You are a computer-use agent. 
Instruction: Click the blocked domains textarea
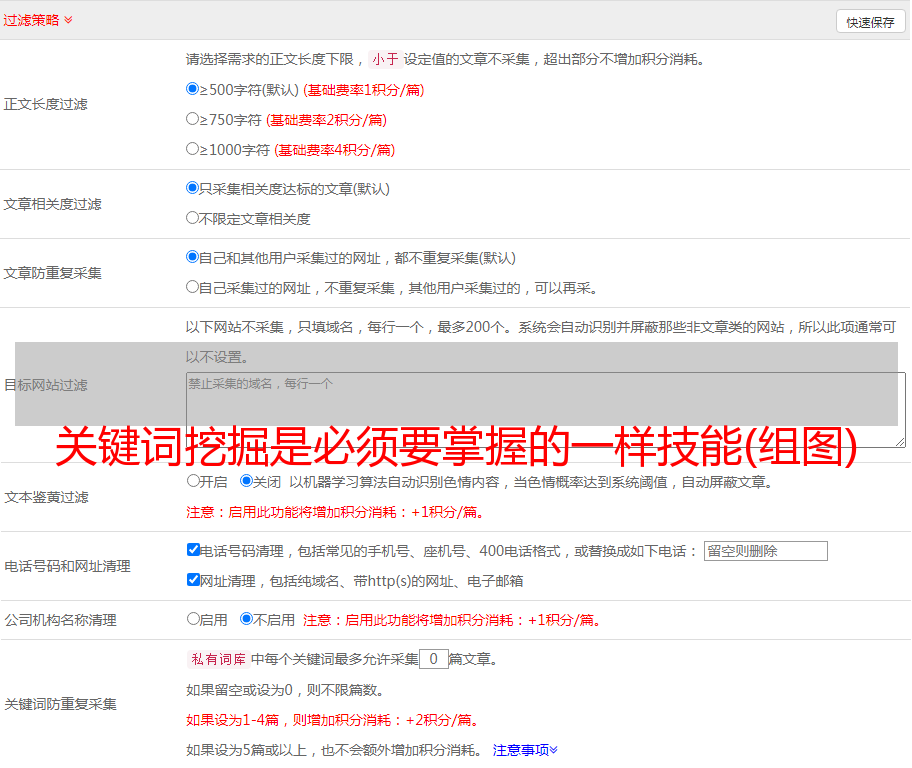[545, 410]
